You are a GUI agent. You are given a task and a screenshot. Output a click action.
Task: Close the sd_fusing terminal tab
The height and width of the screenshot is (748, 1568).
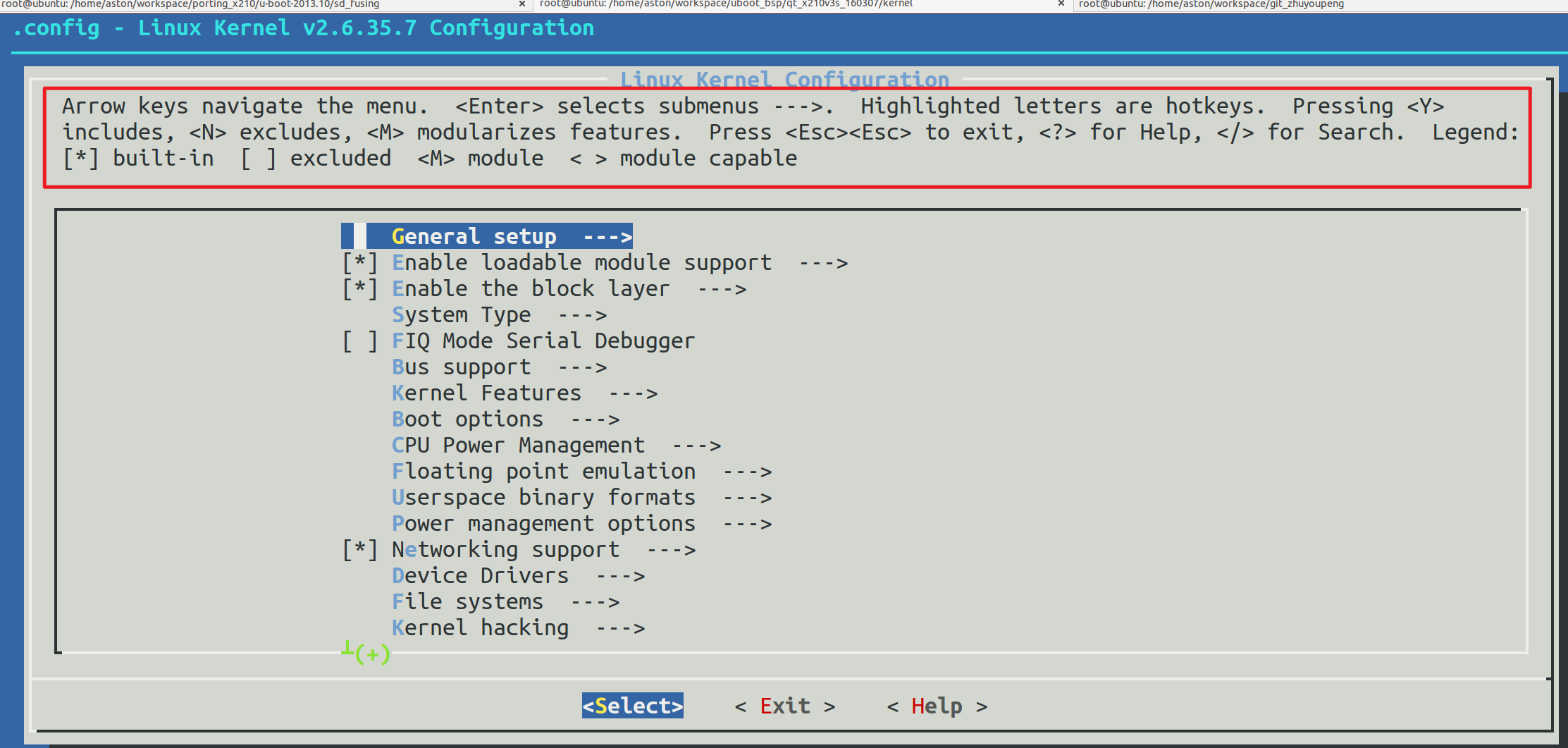(x=522, y=4)
